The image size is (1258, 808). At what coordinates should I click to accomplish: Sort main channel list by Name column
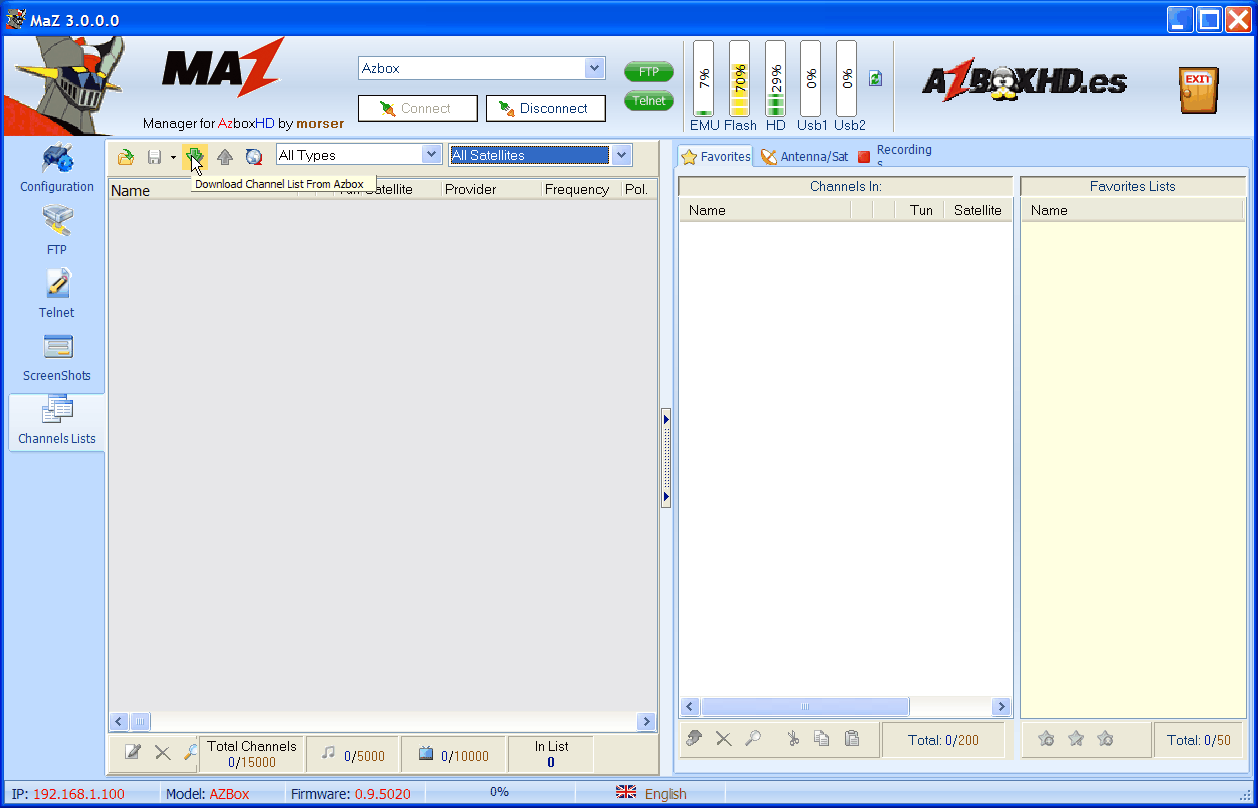pyautogui.click(x=205, y=190)
